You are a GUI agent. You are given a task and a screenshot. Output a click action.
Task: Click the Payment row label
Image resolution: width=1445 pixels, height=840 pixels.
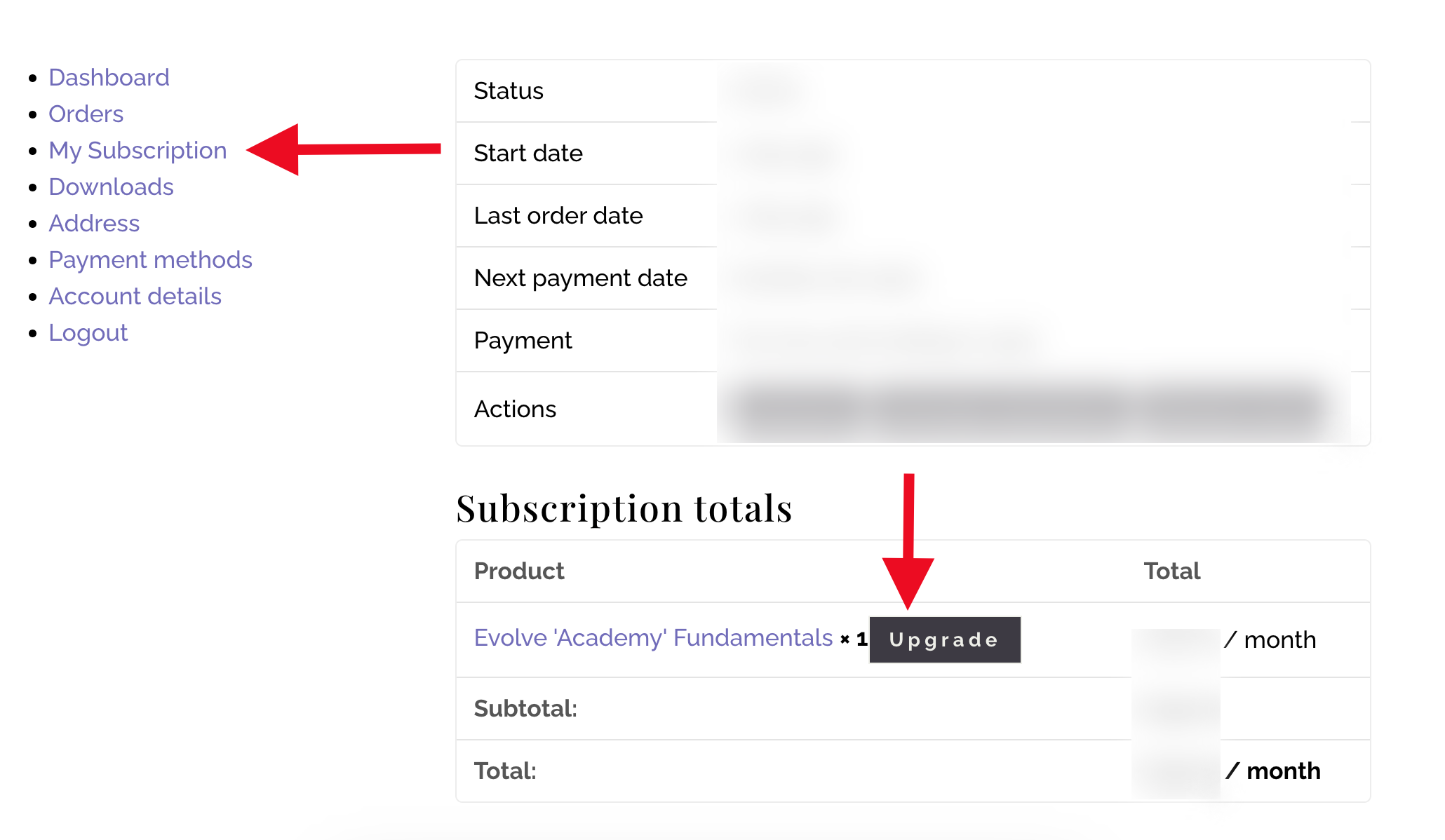(523, 341)
